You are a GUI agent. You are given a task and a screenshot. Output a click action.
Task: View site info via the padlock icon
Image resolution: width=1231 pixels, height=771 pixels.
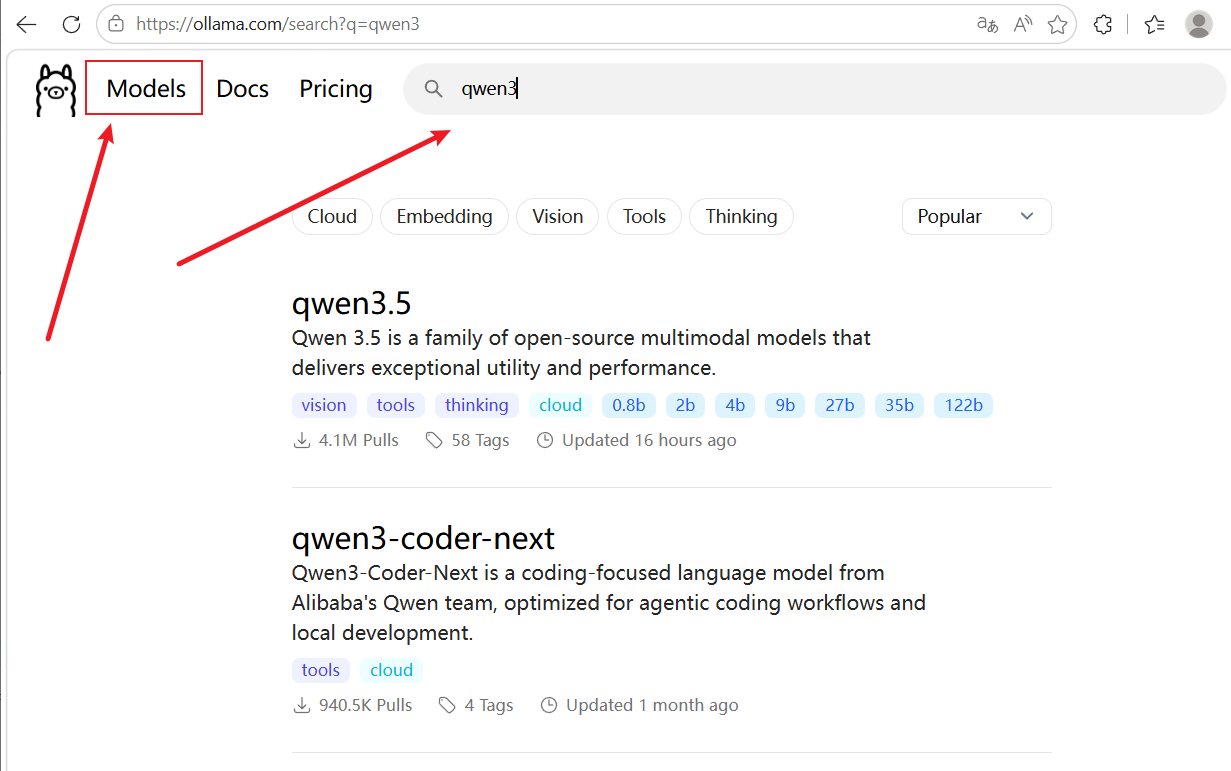[116, 24]
